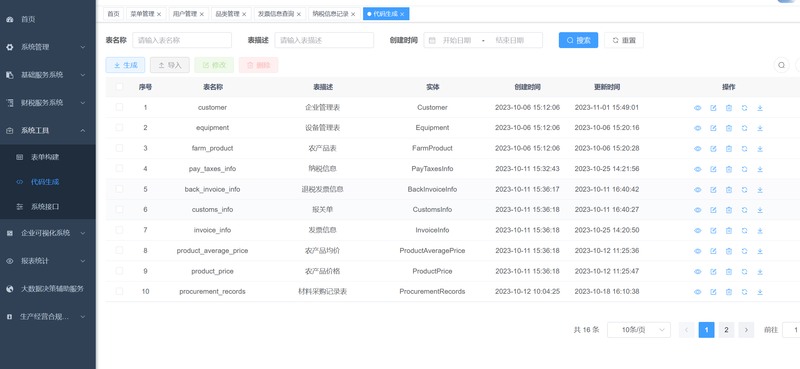Edit the back_invoice_info row
The image size is (800, 369).
(x=713, y=189)
